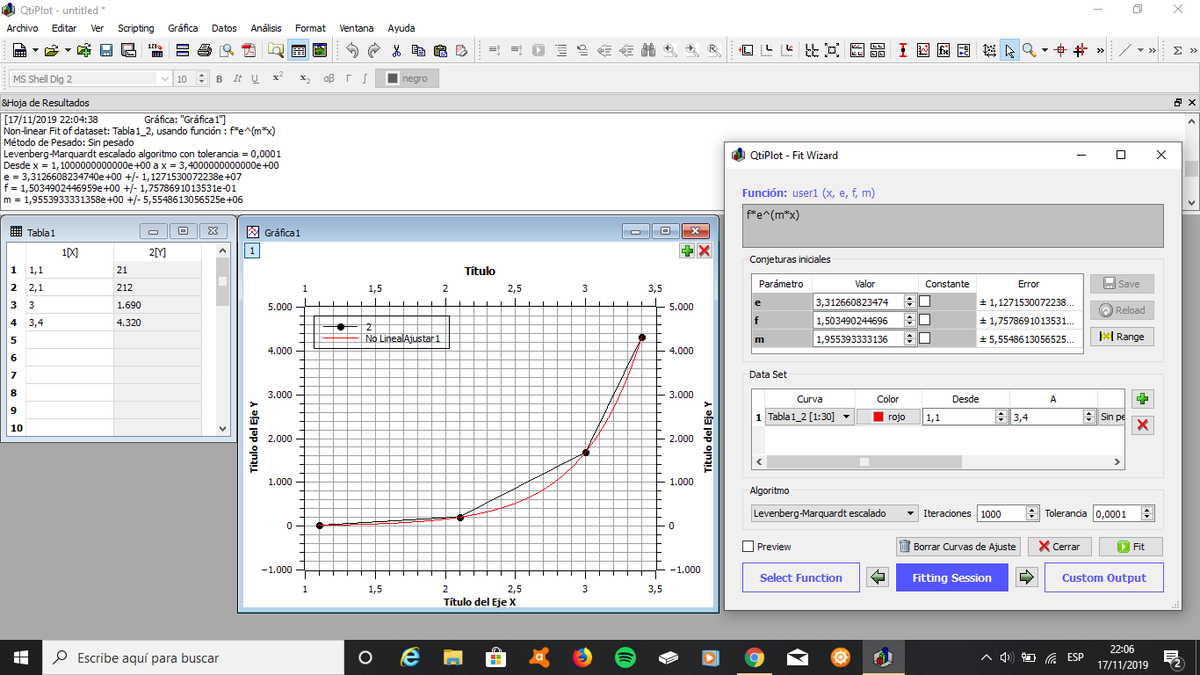
Task: Open the Format menu
Action: (310, 27)
